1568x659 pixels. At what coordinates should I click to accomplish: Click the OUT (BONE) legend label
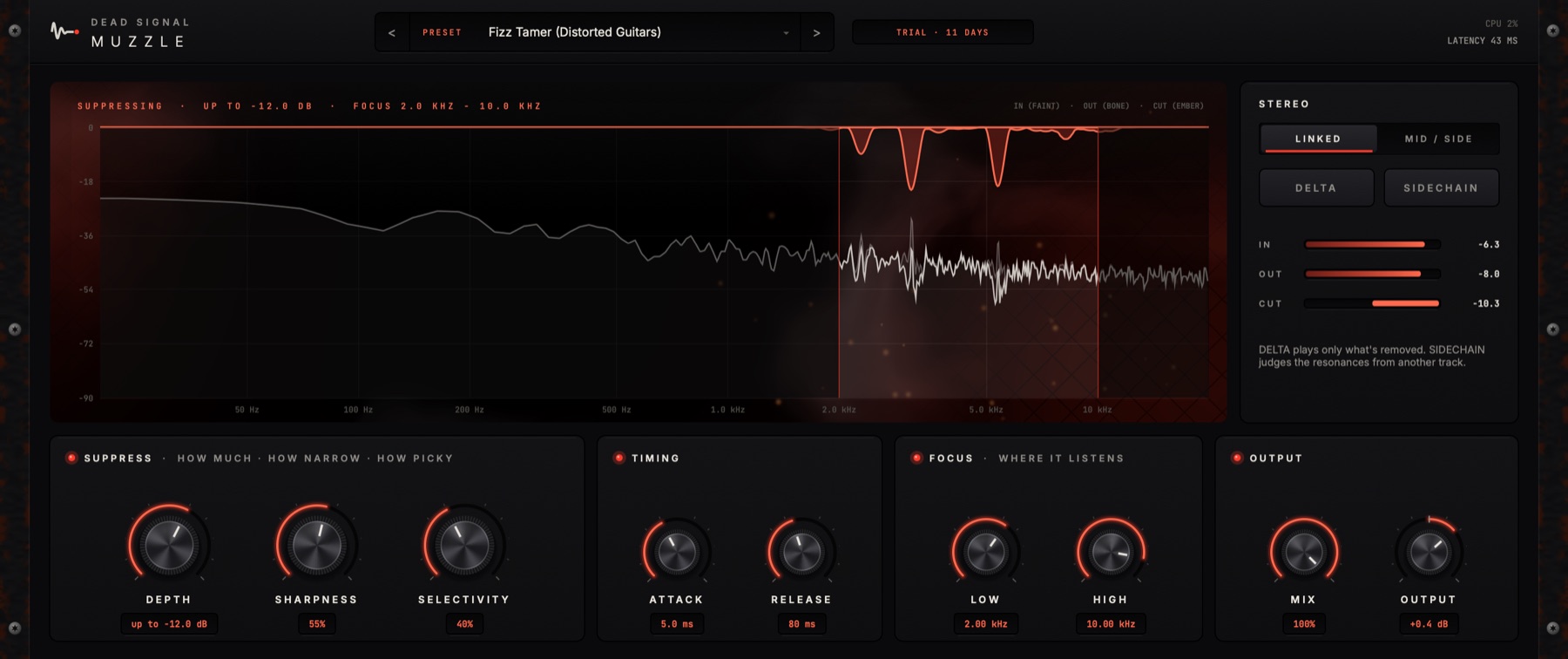1106,105
